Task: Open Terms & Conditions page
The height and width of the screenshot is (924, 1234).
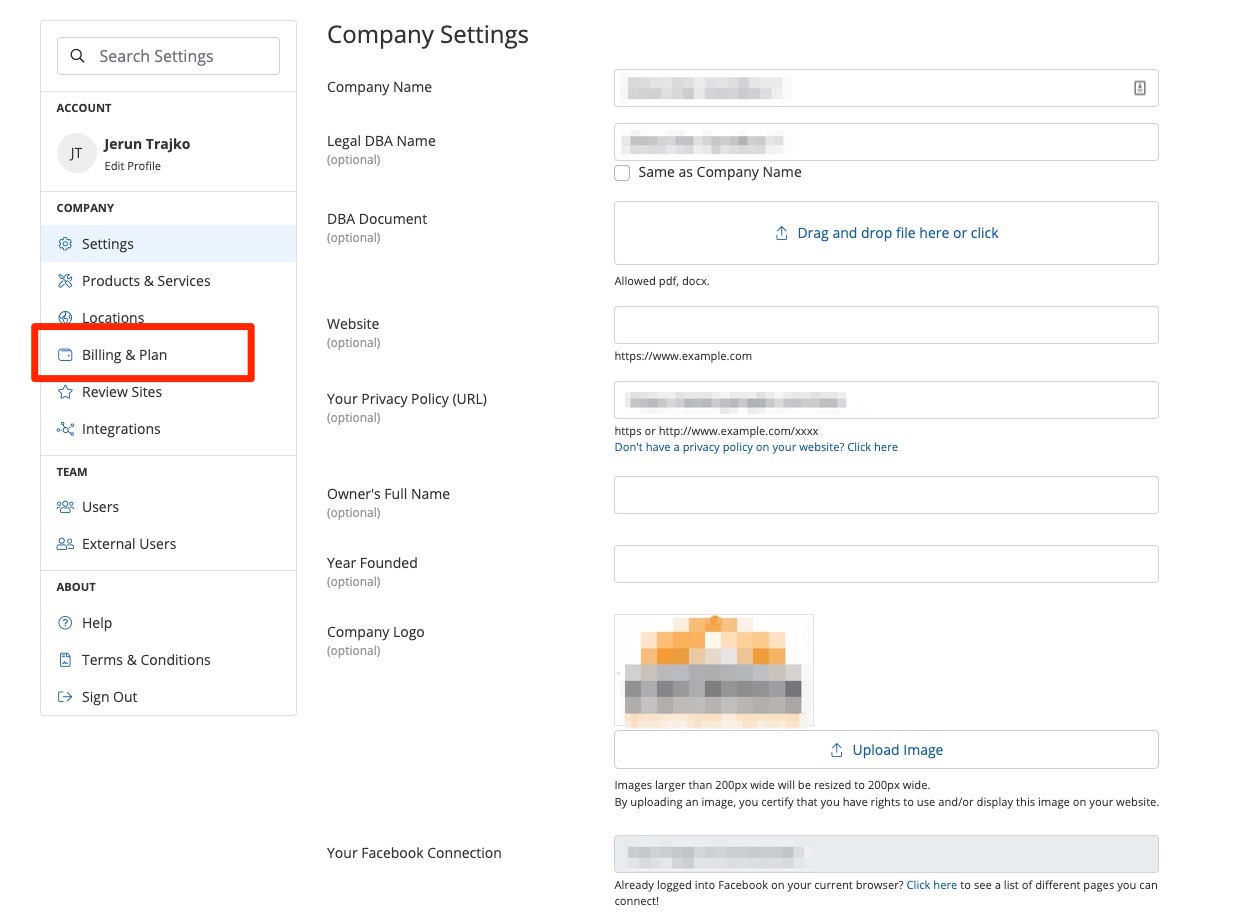Action: point(145,660)
